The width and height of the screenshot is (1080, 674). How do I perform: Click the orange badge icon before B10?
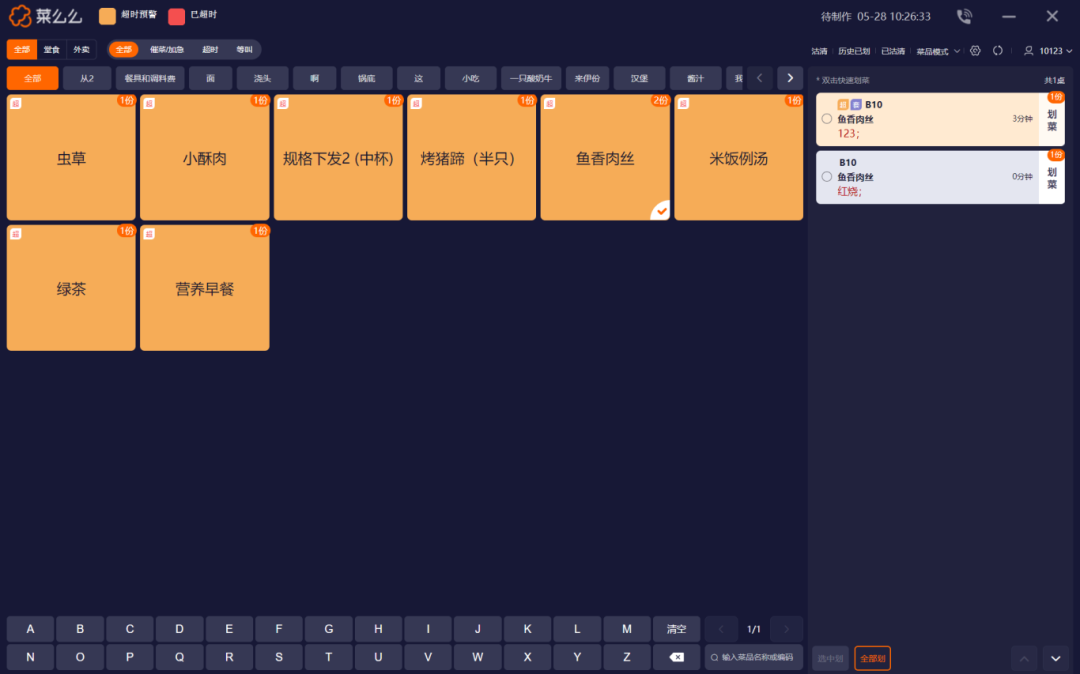(842, 105)
